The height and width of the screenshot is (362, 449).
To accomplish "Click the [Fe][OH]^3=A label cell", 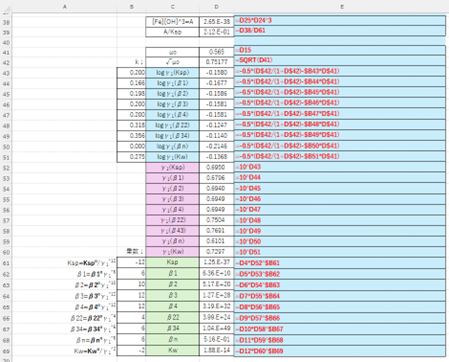I will (172, 22).
